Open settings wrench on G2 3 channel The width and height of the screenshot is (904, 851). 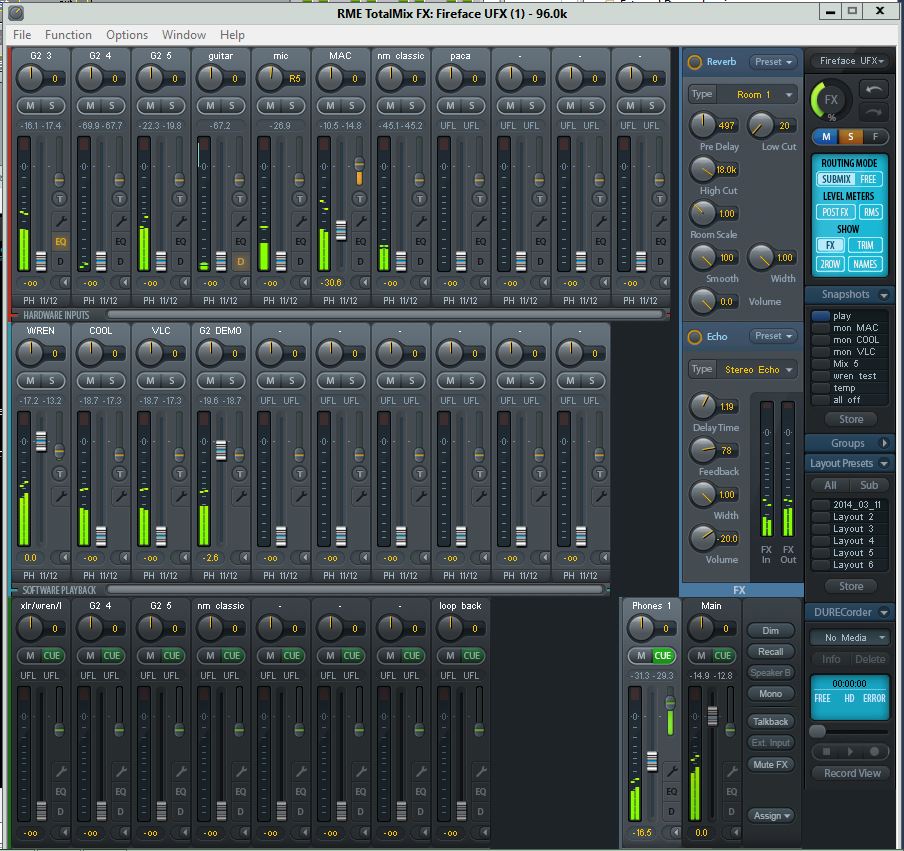coord(61,220)
